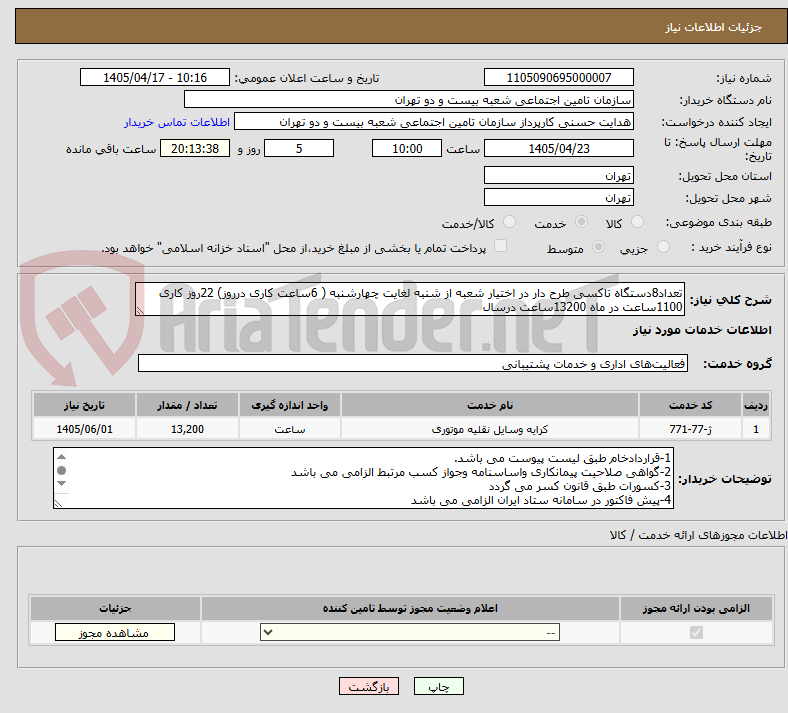Image resolution: width=788 pixels, height=713 pixels.
Task: Open the اعلام وضعیت مجوز dropdown
Action: tap(410, 632)
